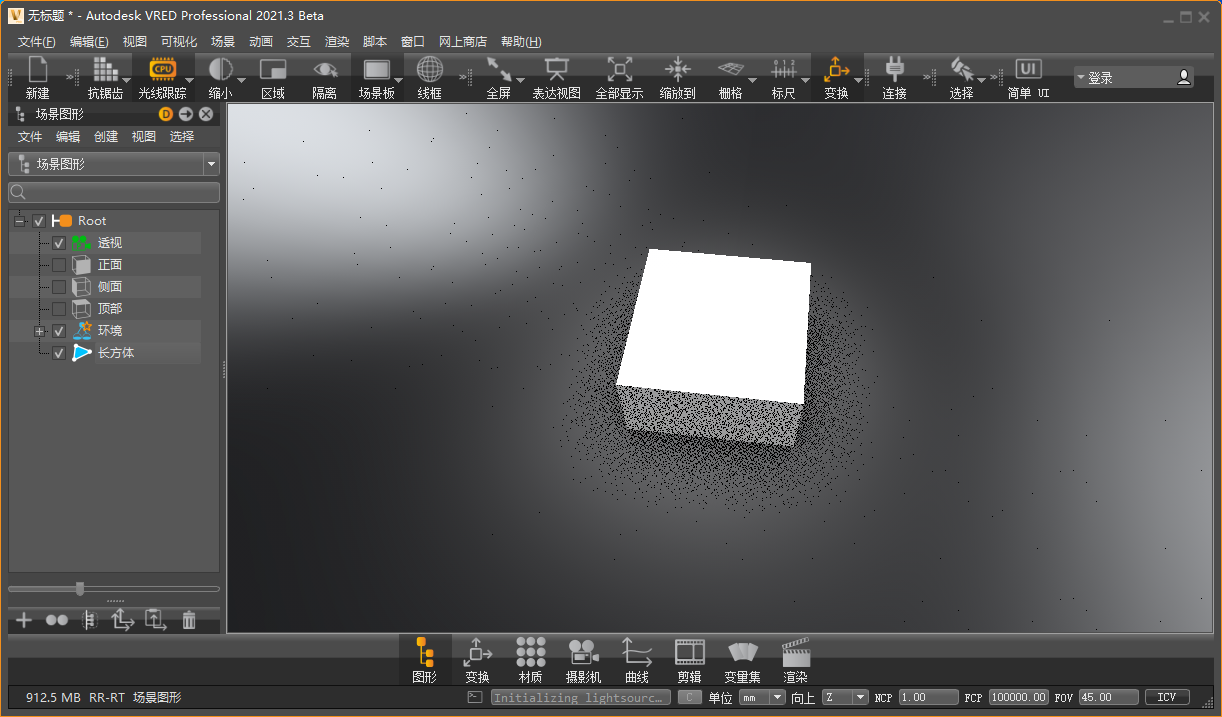Collapse the Root tree node
The width and height of the screenshot is (1222, 717).
[x=20, y=220]
